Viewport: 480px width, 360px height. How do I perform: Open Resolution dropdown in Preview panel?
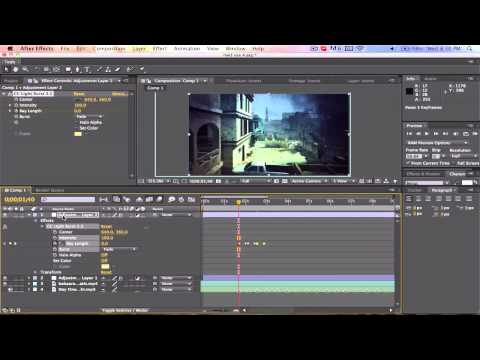463,156
